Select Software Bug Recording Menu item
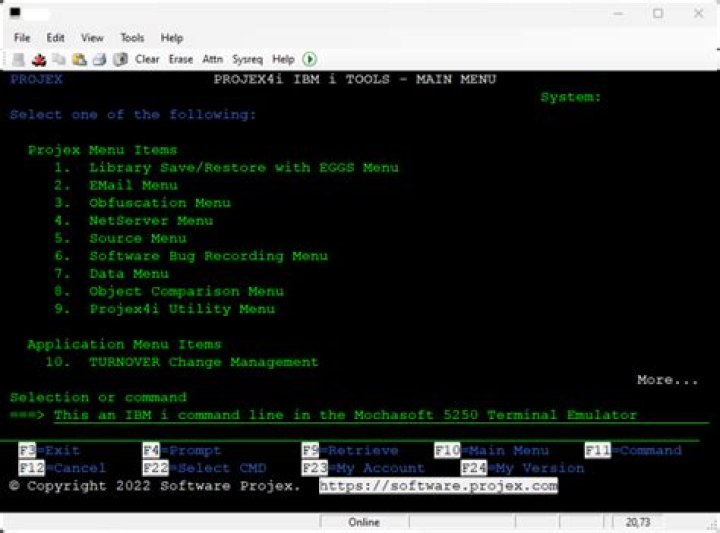Viewport: 720px width, 533px height. click(x=208, y=256)
